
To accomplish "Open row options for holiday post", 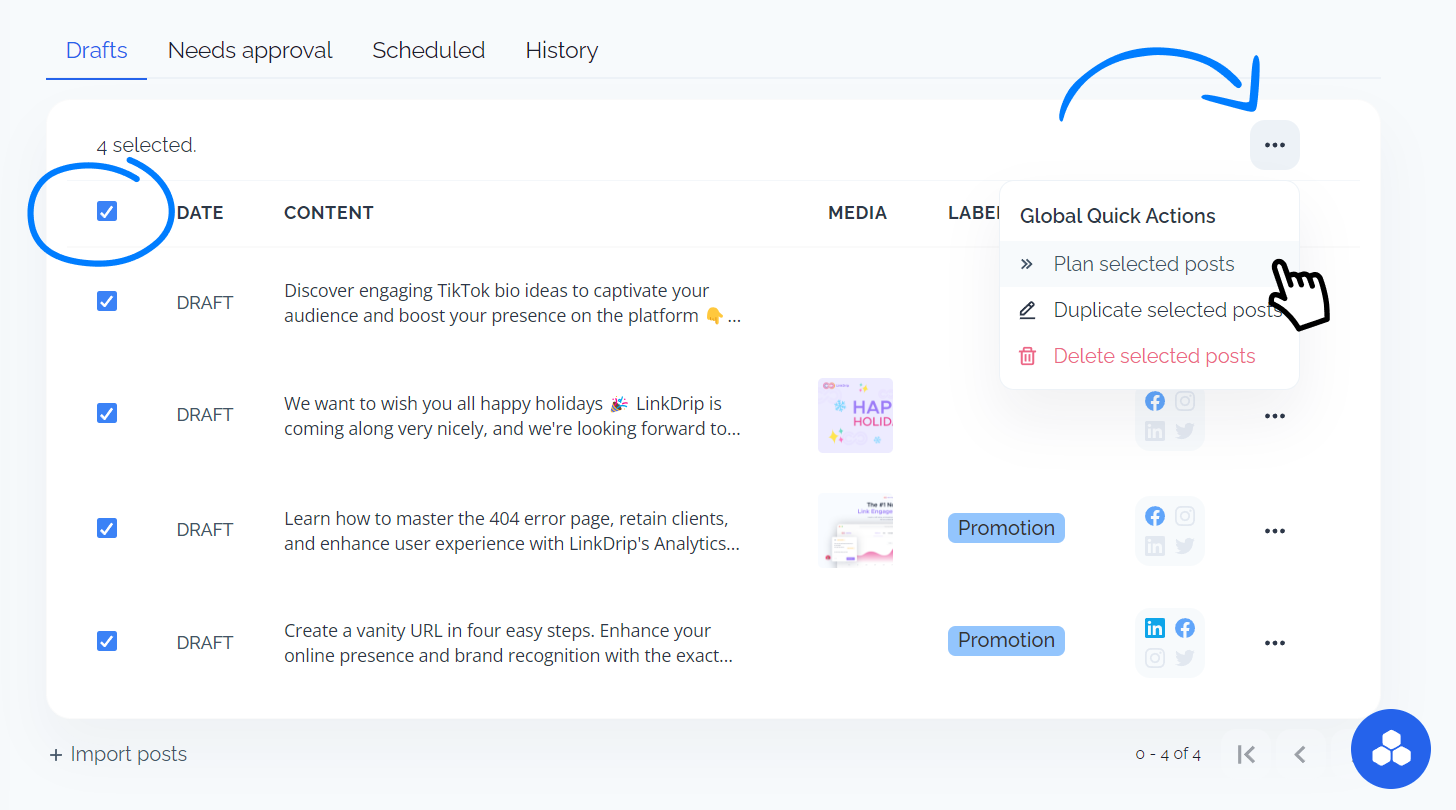I will pos(1274,416).
